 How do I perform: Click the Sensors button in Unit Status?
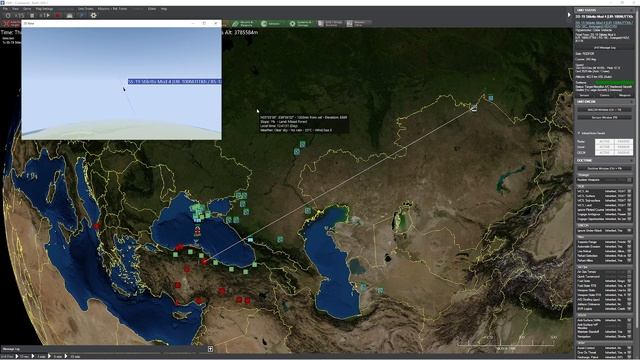[x=584, y=95]
